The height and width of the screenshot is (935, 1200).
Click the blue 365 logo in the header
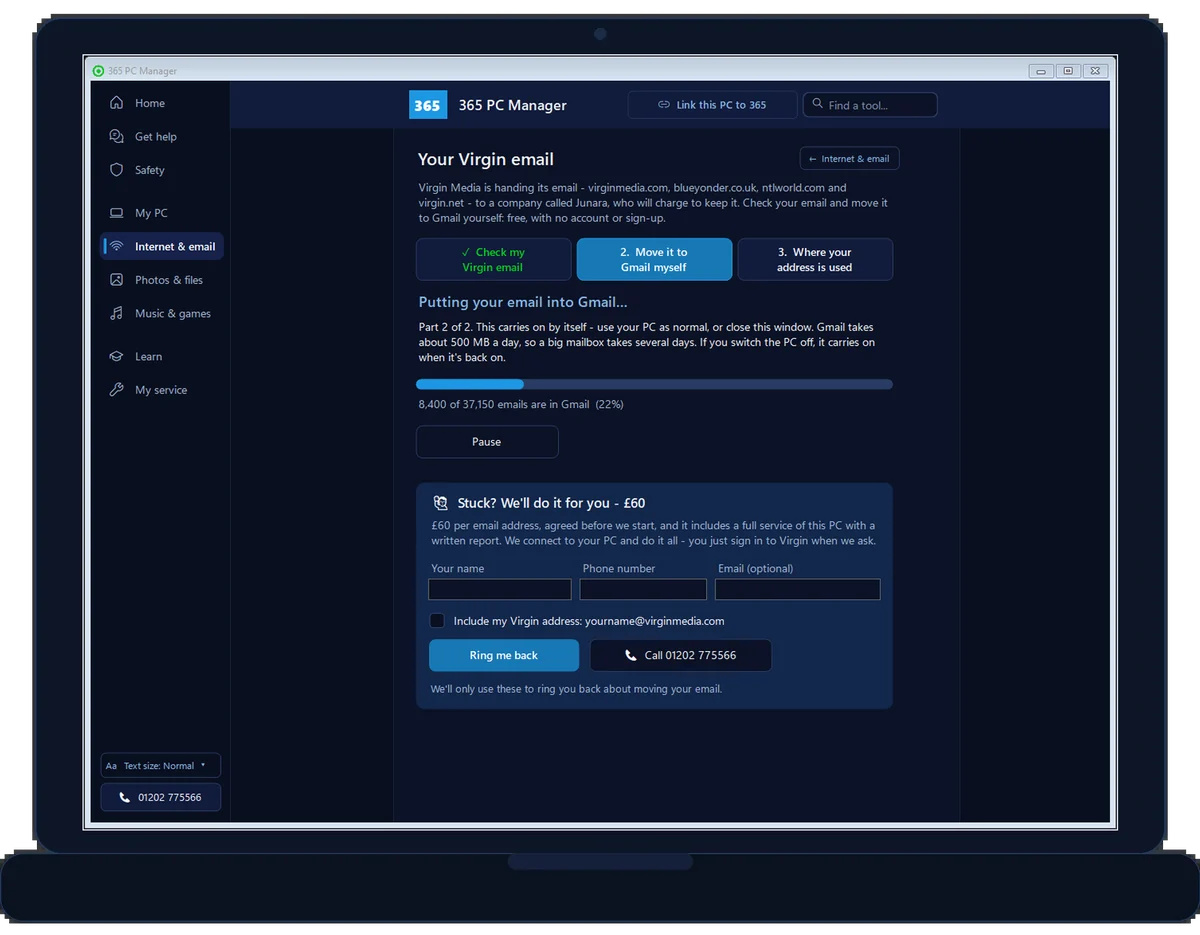pyautogui.click(x=428, y=105)
